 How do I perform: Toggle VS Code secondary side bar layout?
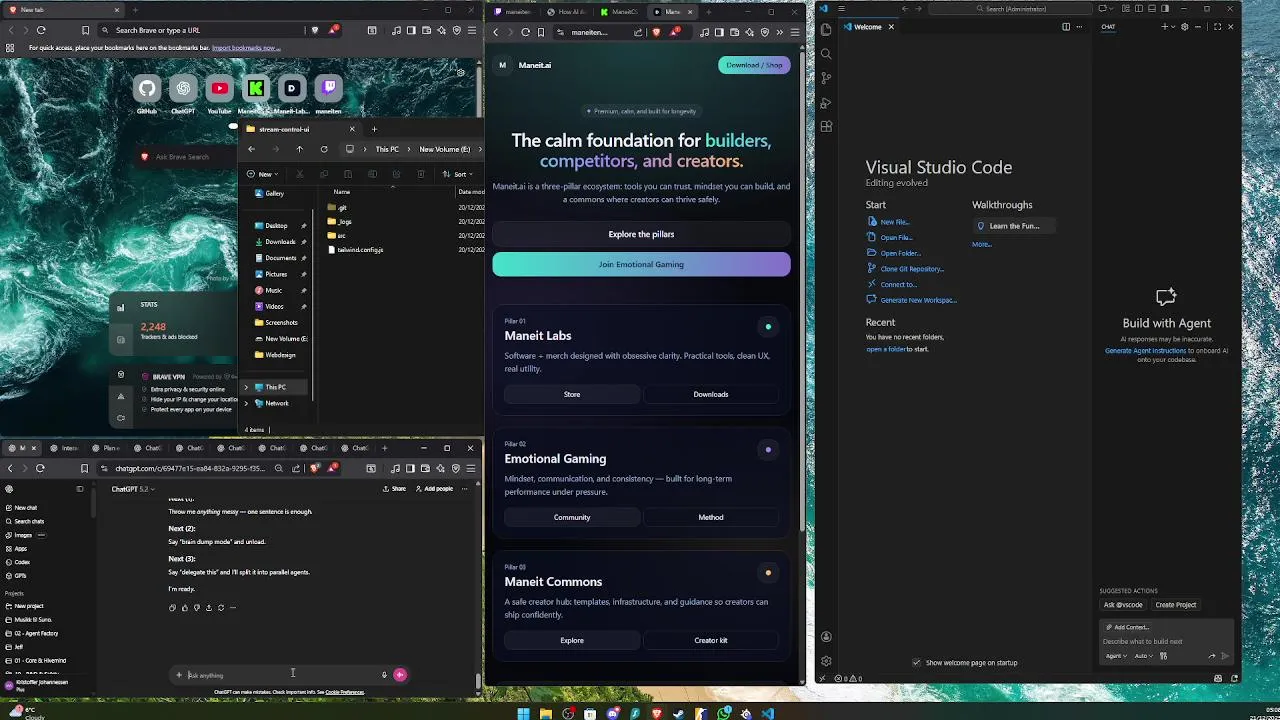pyautogui.click(x=1165, y=9)
